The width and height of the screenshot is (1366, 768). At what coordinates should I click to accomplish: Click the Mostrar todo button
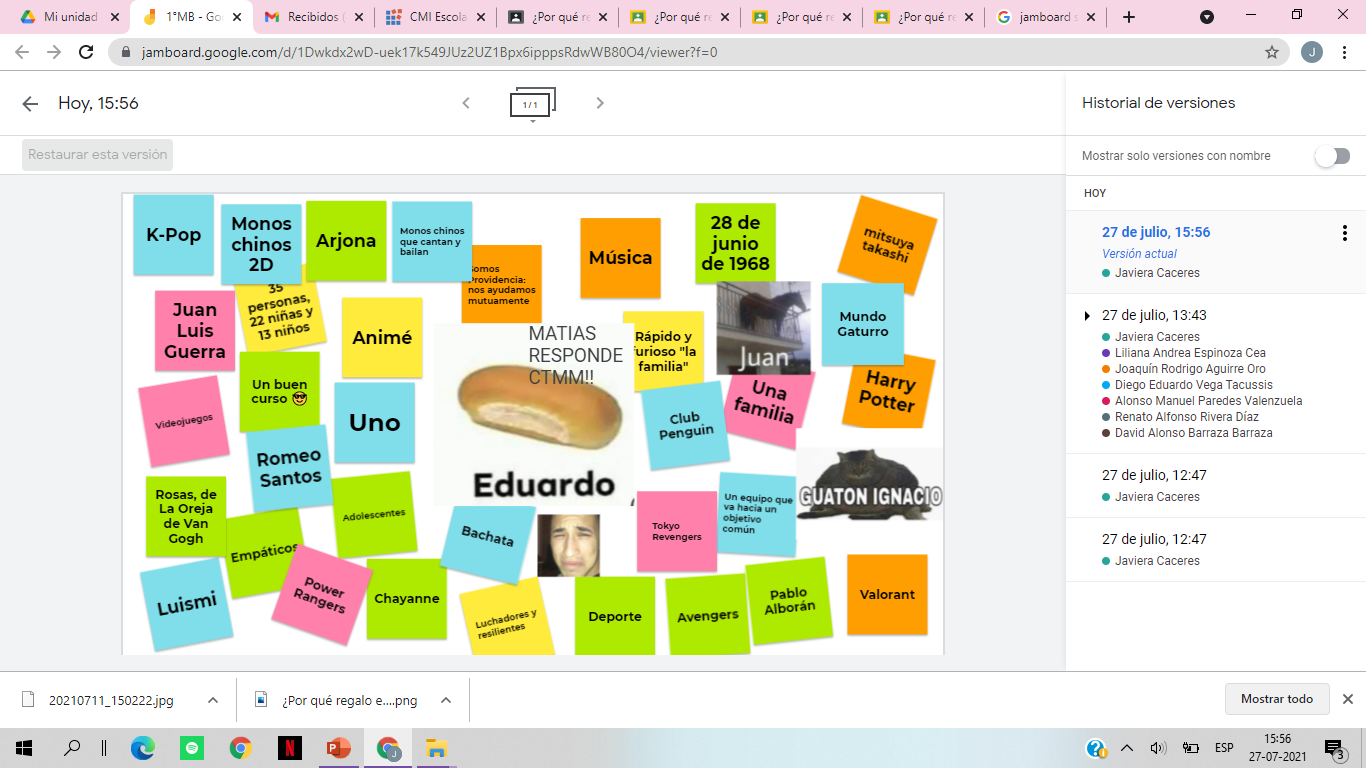(x=1277, y=699)
